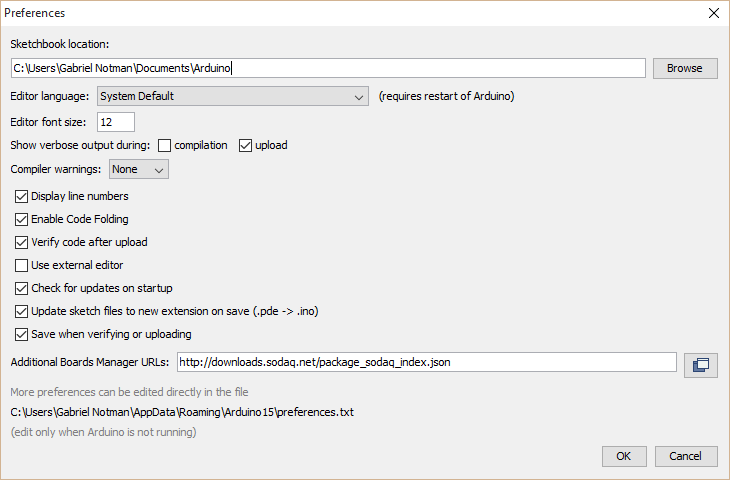This screenshot has width=730, height=480.
Task: Click the 'Editor language:' label
Action: point(49,96)
